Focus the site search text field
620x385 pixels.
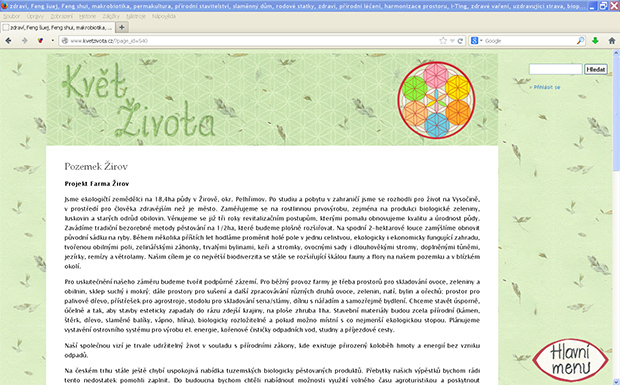point(556,69)
